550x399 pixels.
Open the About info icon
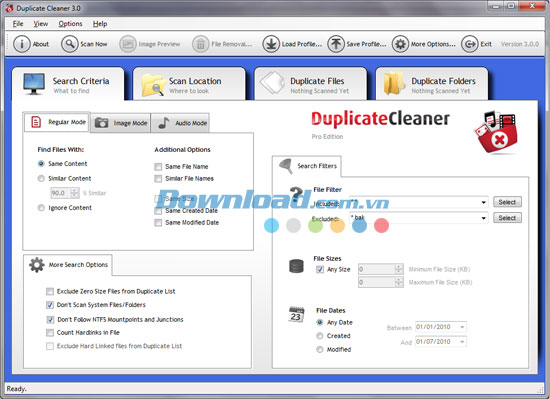(22, 44)
